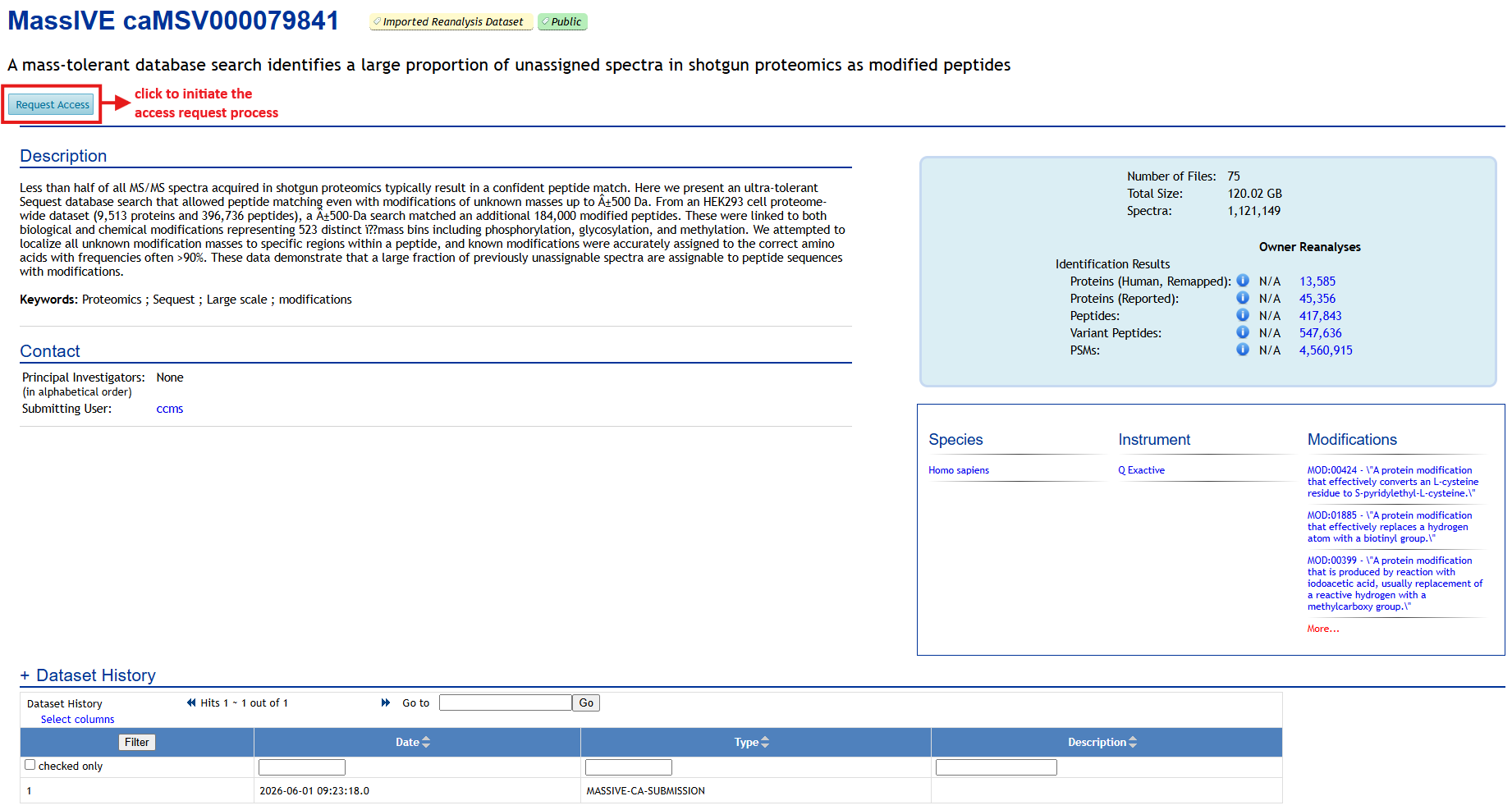Open the info icon for Peptides

coord(1243,314)
